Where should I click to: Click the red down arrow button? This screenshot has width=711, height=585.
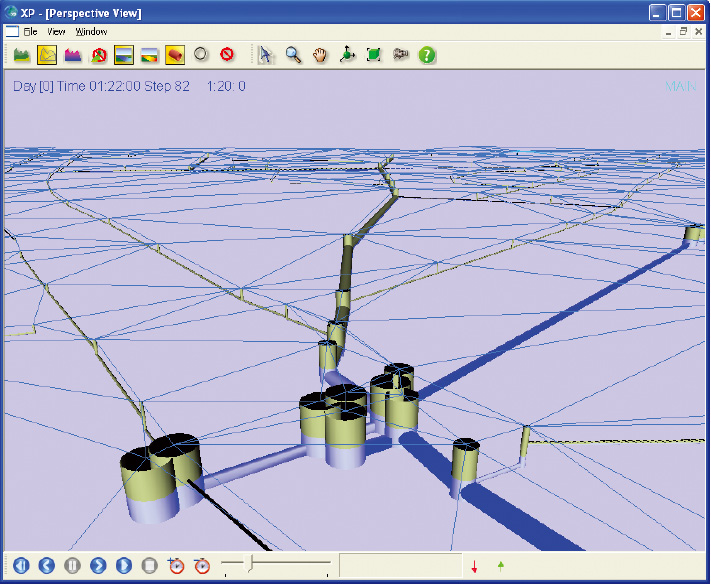click(x=474, y=567)
